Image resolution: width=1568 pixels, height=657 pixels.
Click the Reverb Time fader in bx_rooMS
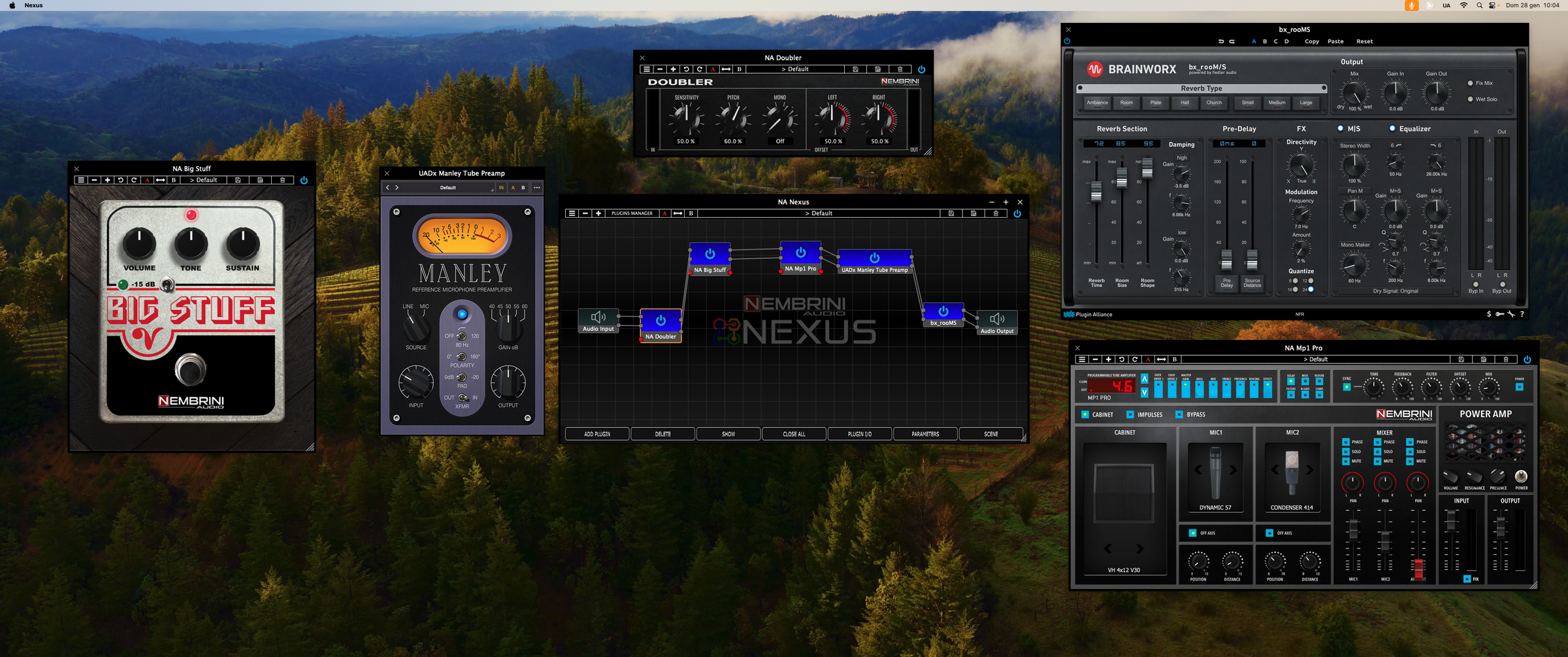[x=1096, y=191]
